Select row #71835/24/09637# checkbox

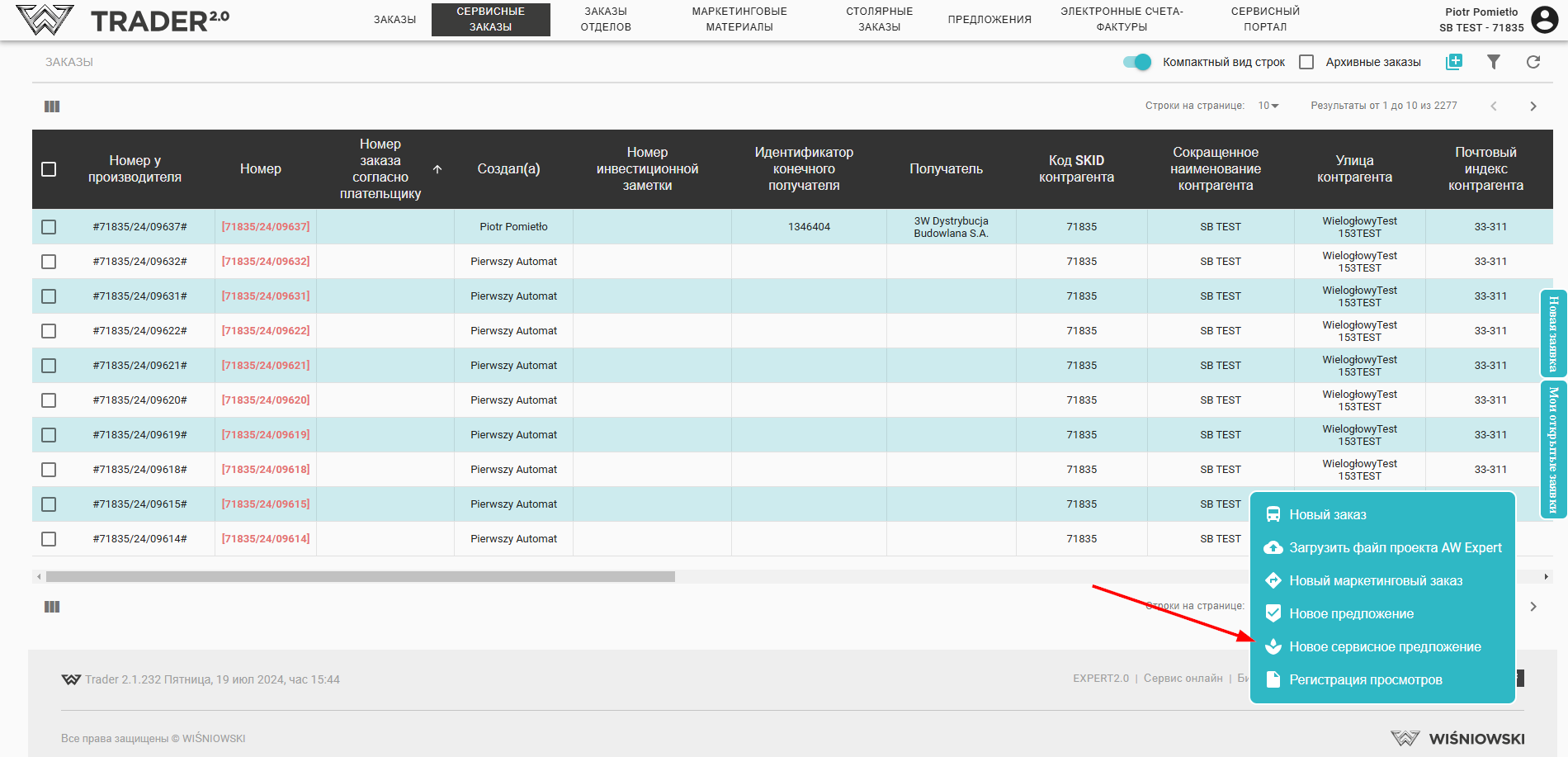(x=49, y=227)
